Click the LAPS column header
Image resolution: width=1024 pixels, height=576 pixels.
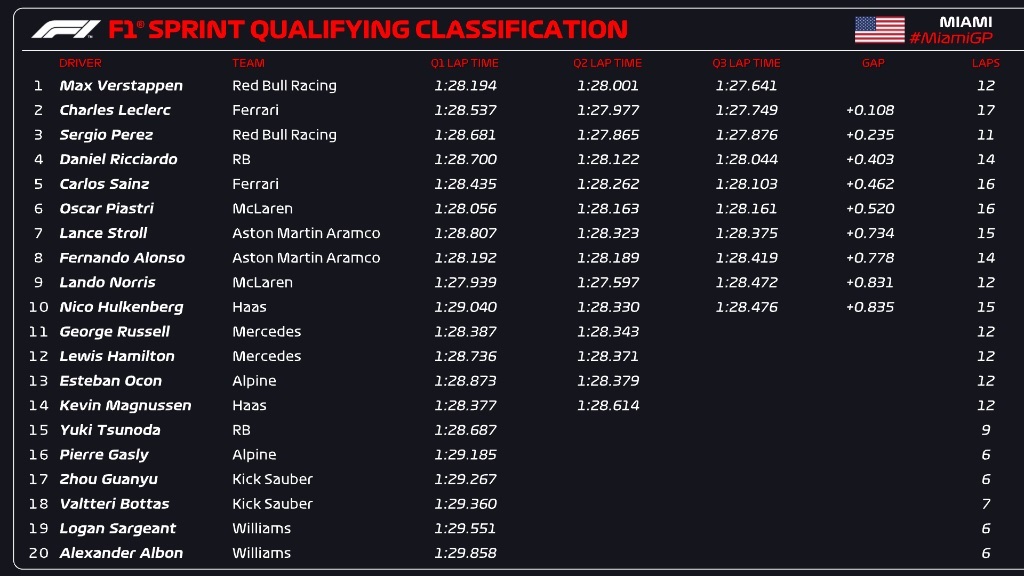coord(985,63)
